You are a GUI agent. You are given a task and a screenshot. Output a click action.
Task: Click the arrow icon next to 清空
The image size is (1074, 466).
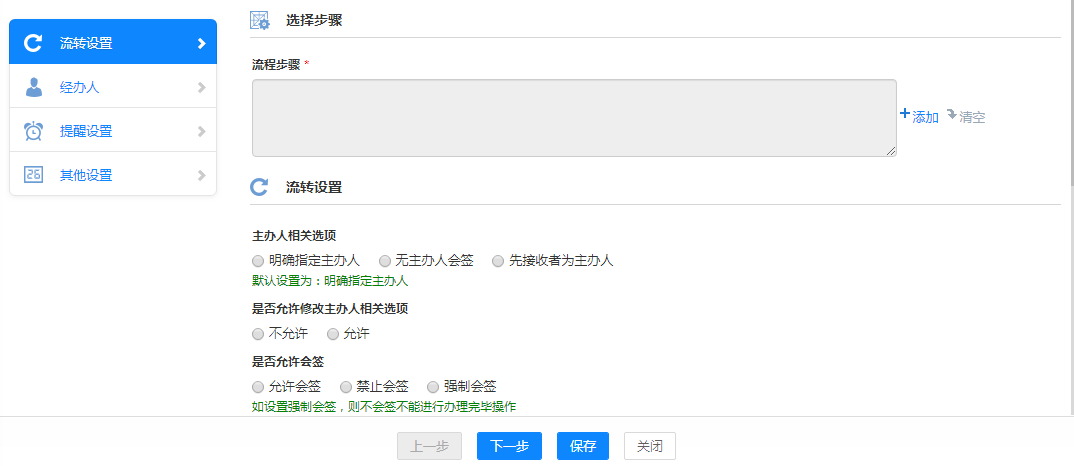point(951,115)
